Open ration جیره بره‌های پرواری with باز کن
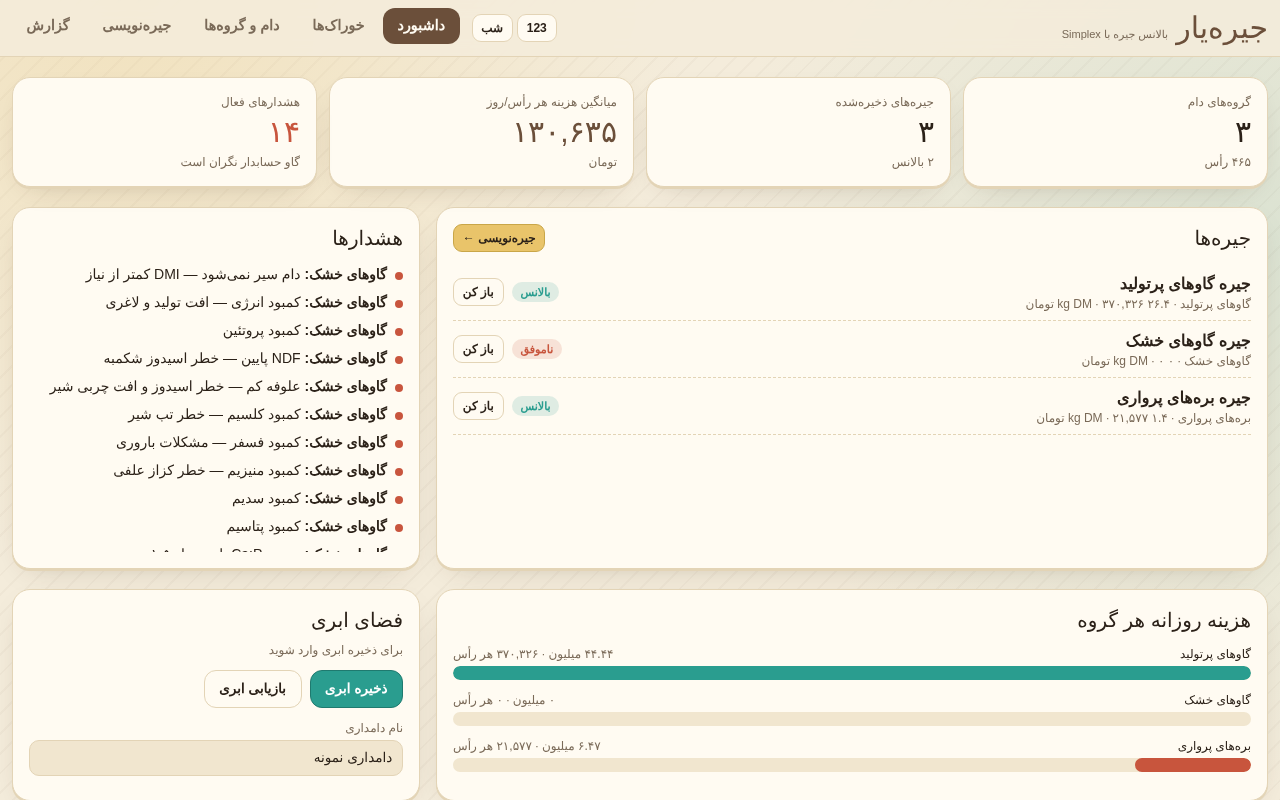Viewport: 1280px width, 800px height. [478, 406]
